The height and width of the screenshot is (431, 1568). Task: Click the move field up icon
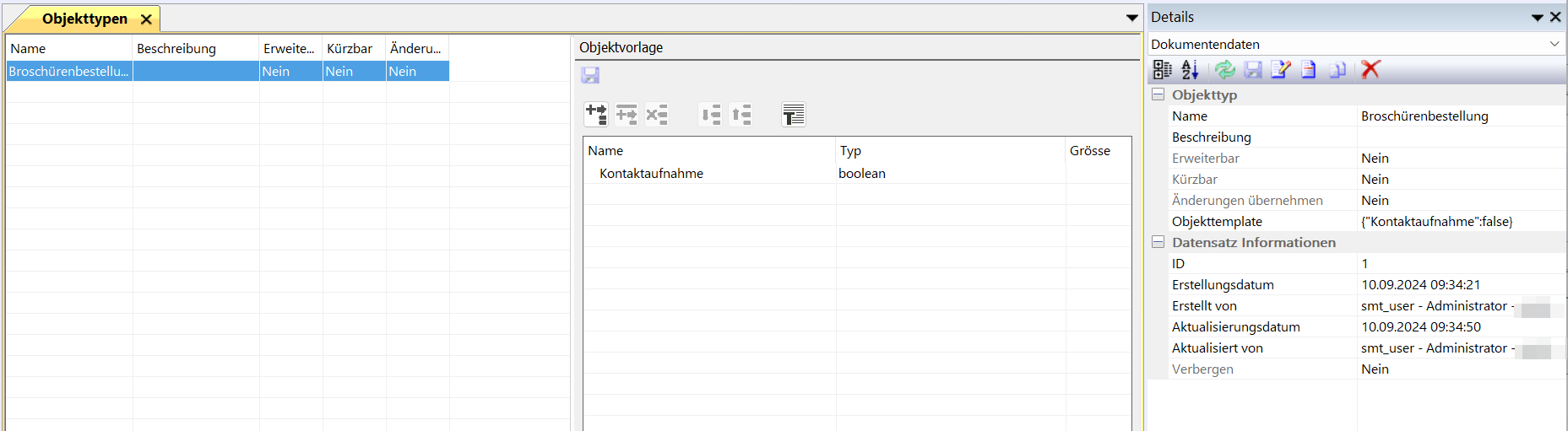741,114
